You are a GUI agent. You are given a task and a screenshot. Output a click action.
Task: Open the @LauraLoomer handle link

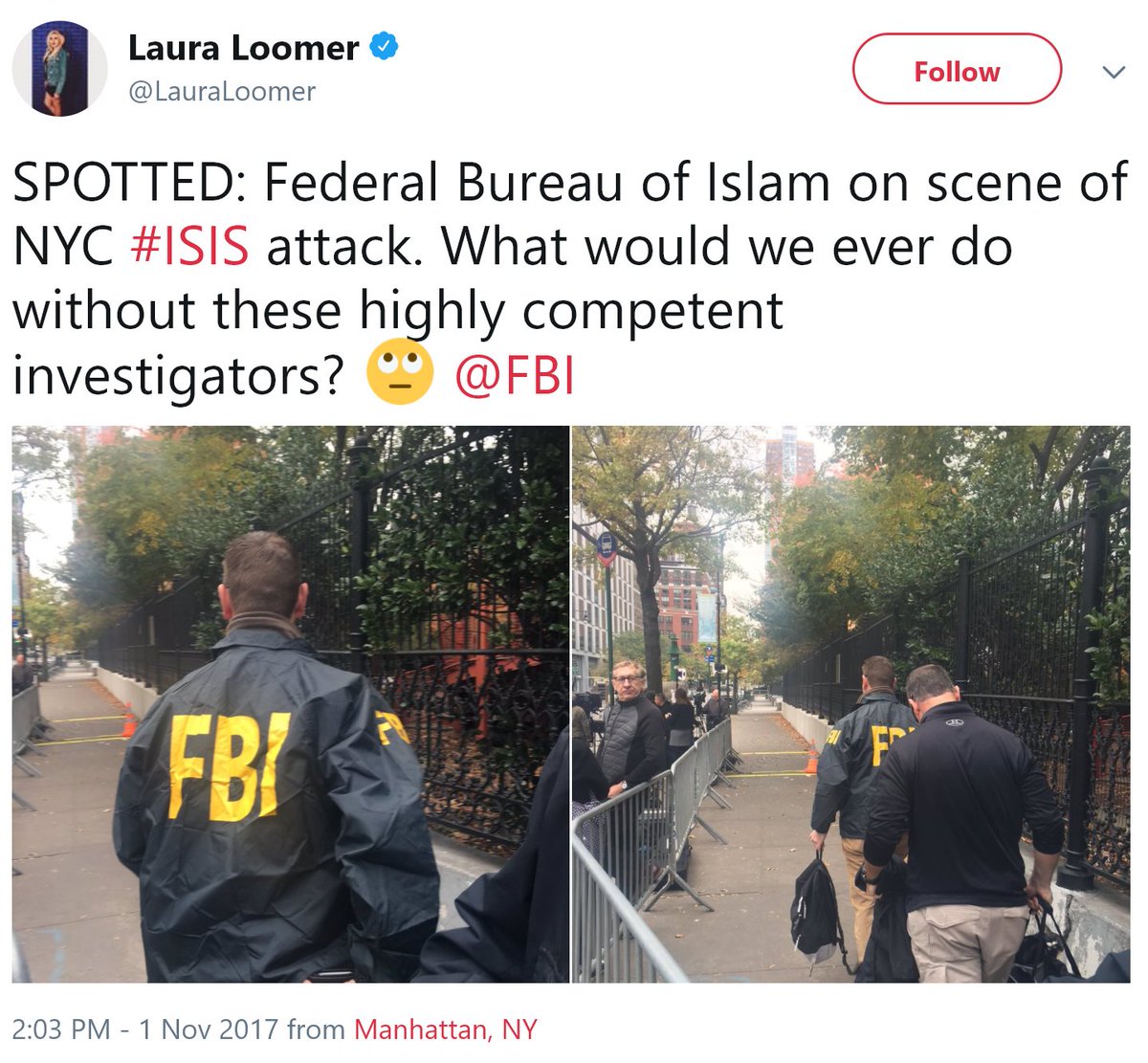(222, 92)
